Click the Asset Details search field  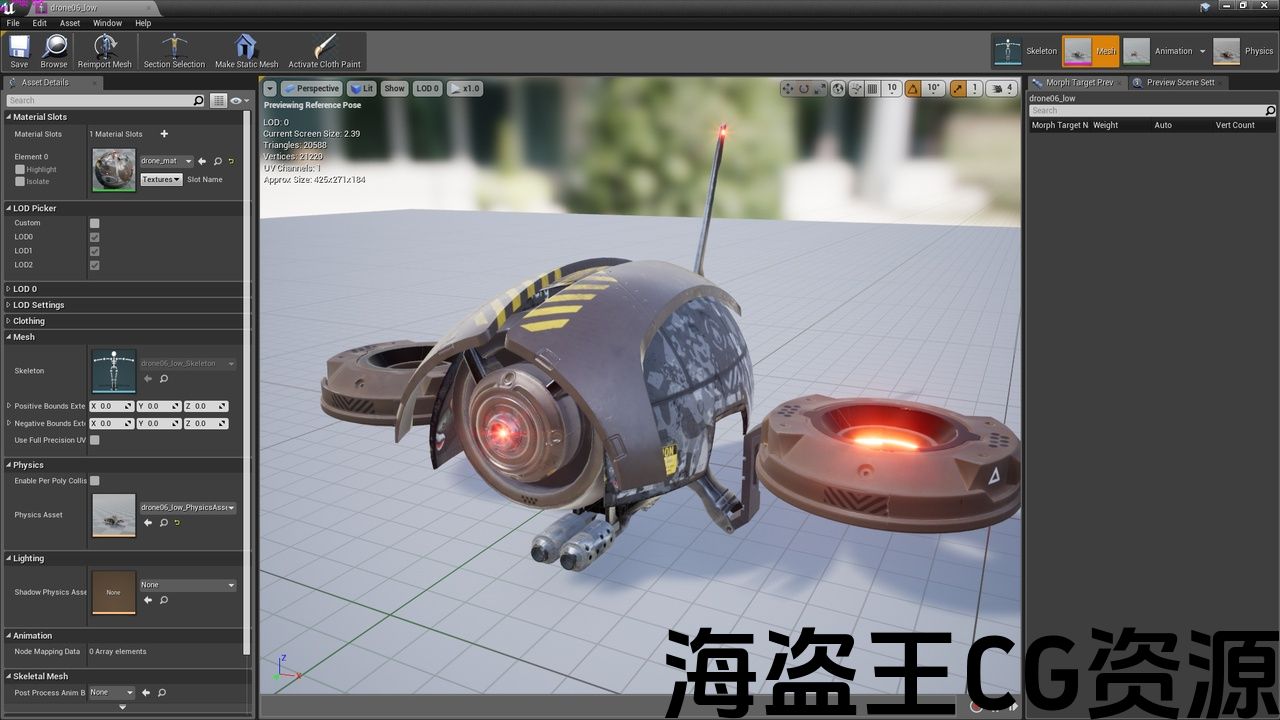click(x=98, y=101)
